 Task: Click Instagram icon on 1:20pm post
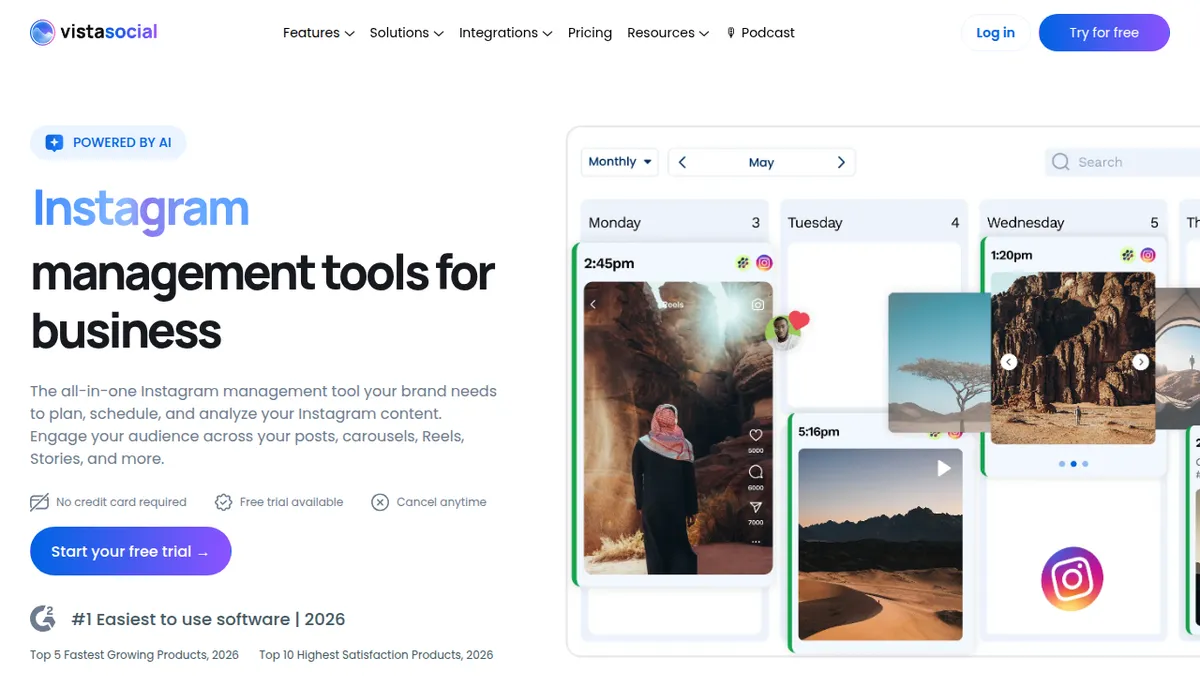1148,255
